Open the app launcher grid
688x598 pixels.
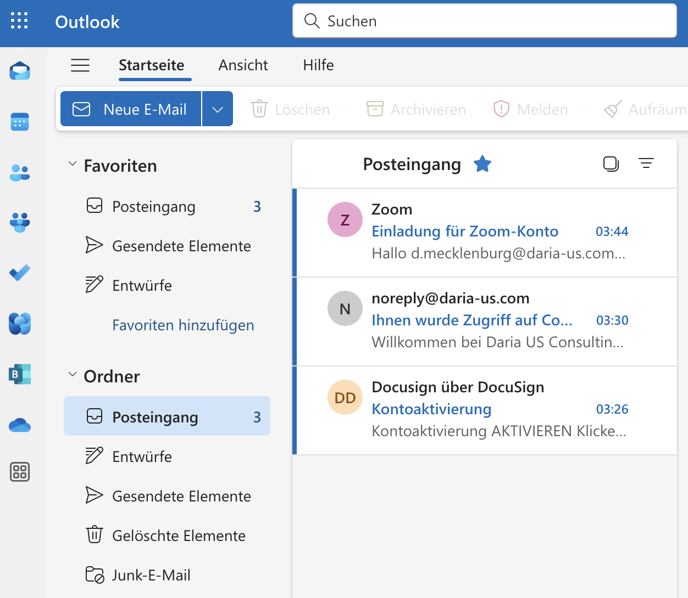click(19, 21)
